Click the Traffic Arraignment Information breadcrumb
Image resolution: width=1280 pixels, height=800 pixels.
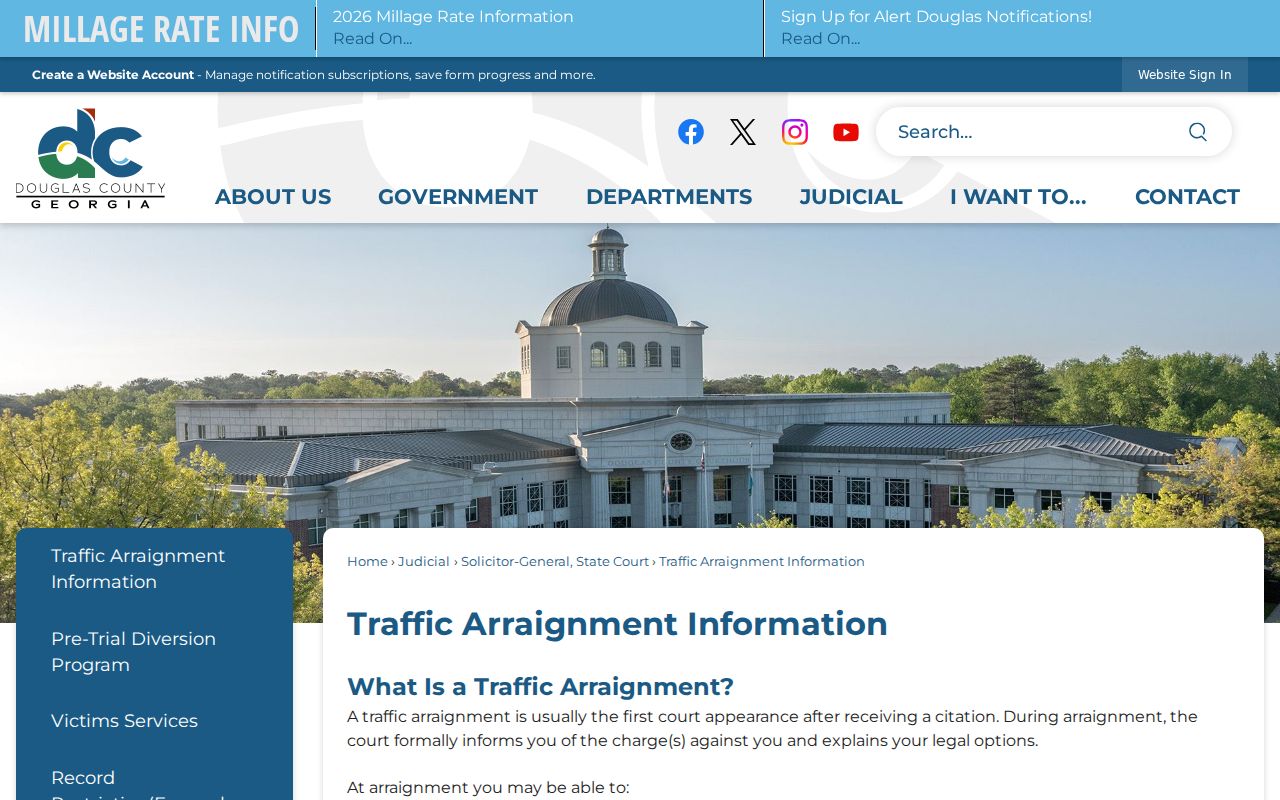[762, 562]
